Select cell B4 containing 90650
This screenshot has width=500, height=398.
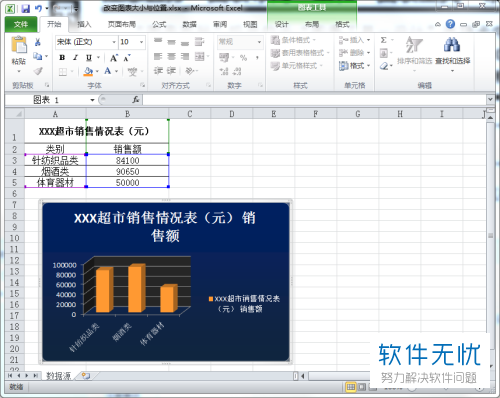coord(127,171)
